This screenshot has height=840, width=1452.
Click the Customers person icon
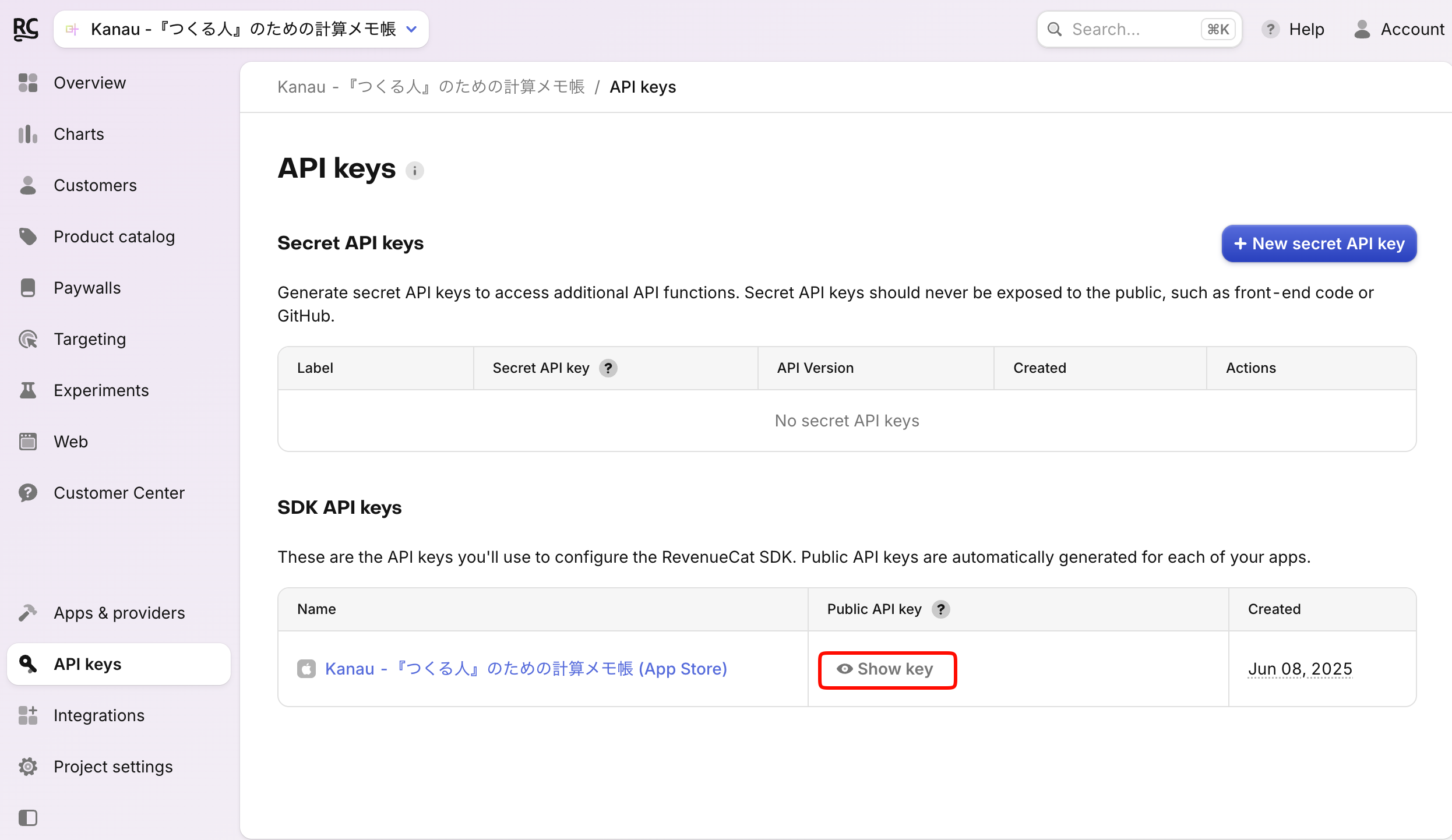coord(28,185)
